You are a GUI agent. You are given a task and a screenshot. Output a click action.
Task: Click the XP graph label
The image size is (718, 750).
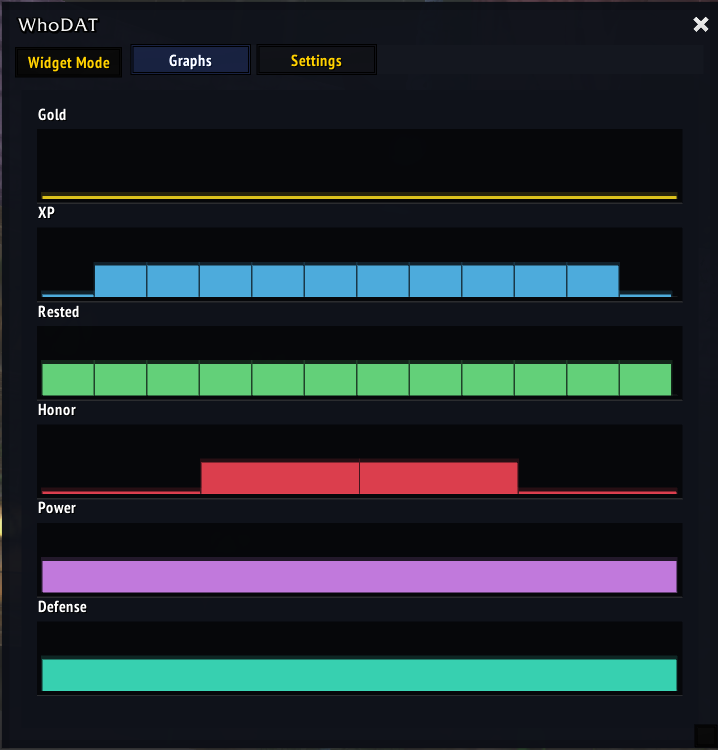pos(46,213)
